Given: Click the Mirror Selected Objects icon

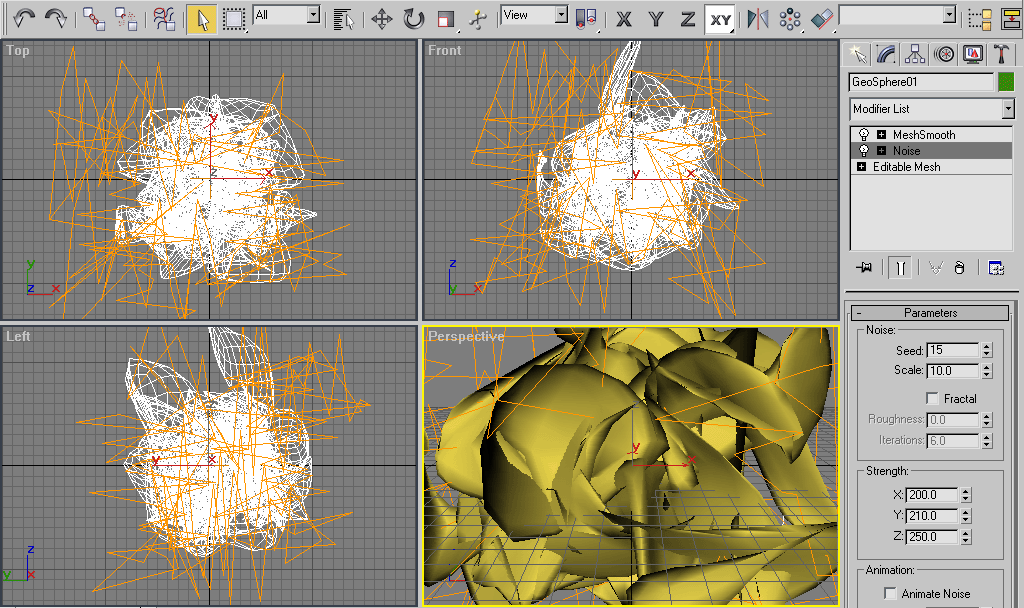Looking at the screenshot, I should click(758, 19).
